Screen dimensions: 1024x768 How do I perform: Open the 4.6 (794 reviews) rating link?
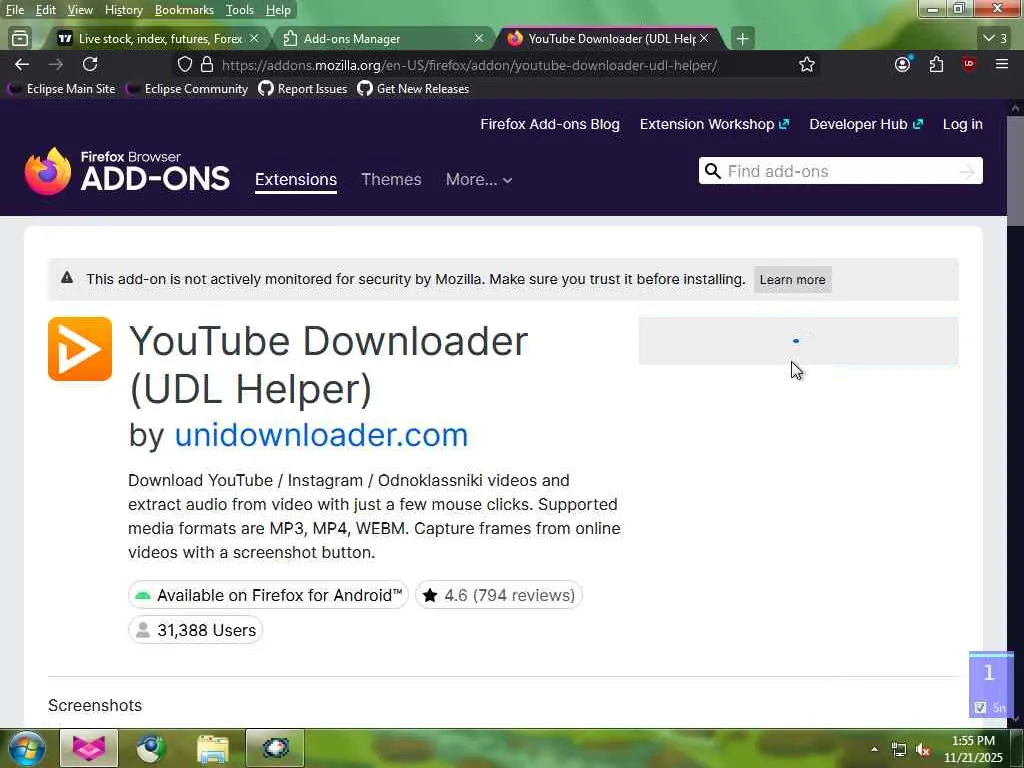498,595
